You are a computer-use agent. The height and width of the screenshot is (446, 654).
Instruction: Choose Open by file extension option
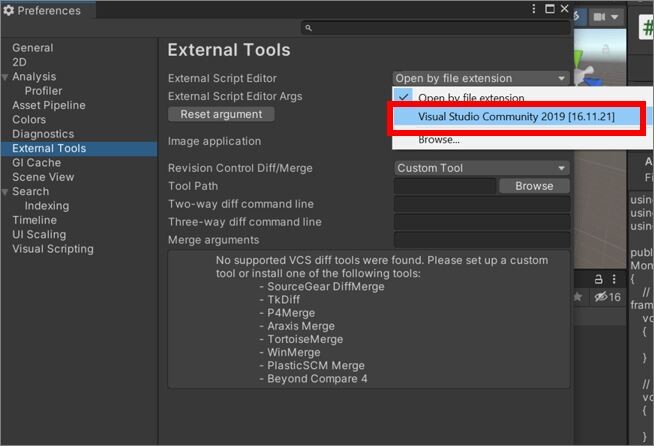[x=471, y=98]
